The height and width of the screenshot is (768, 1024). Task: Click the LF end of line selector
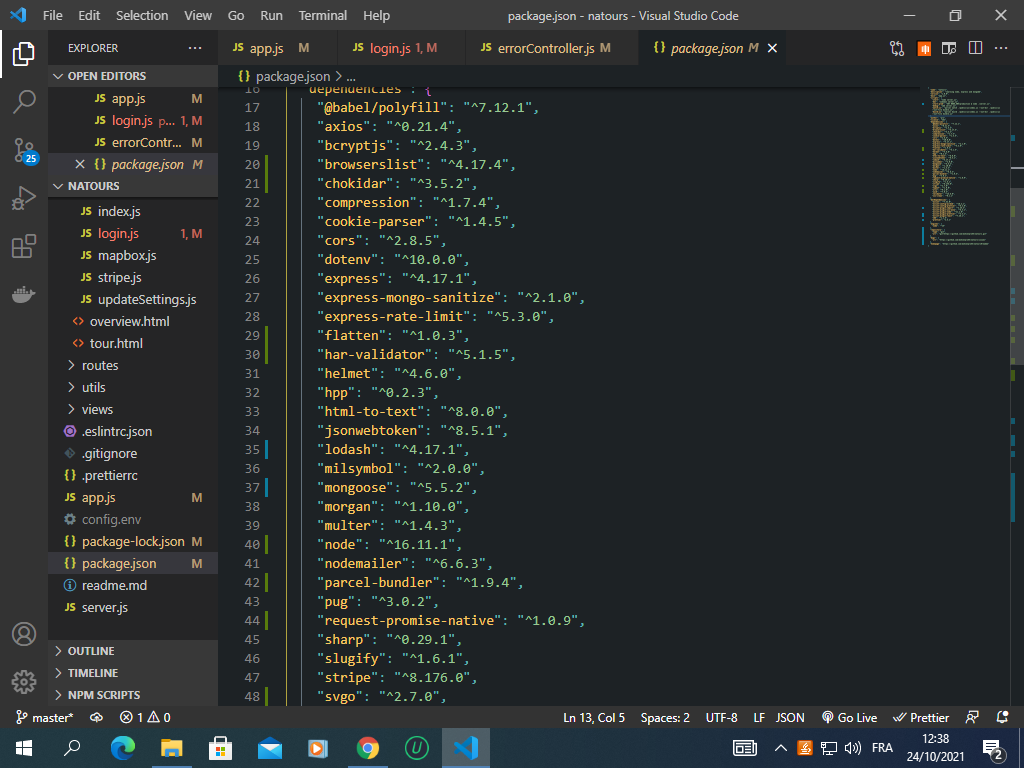pos(759,717)
